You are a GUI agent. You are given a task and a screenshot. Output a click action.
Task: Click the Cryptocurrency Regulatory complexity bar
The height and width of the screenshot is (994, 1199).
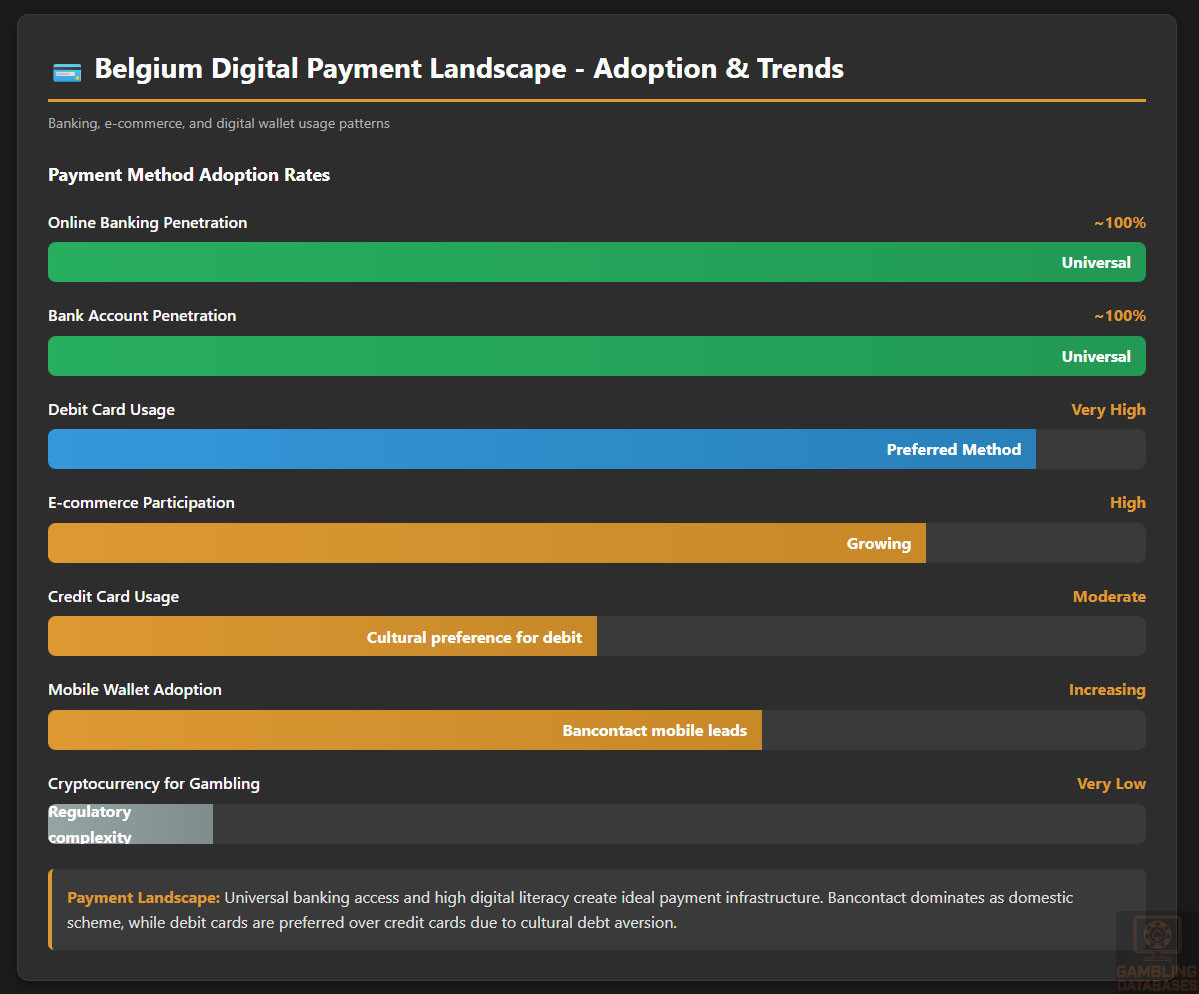point(130,824)
